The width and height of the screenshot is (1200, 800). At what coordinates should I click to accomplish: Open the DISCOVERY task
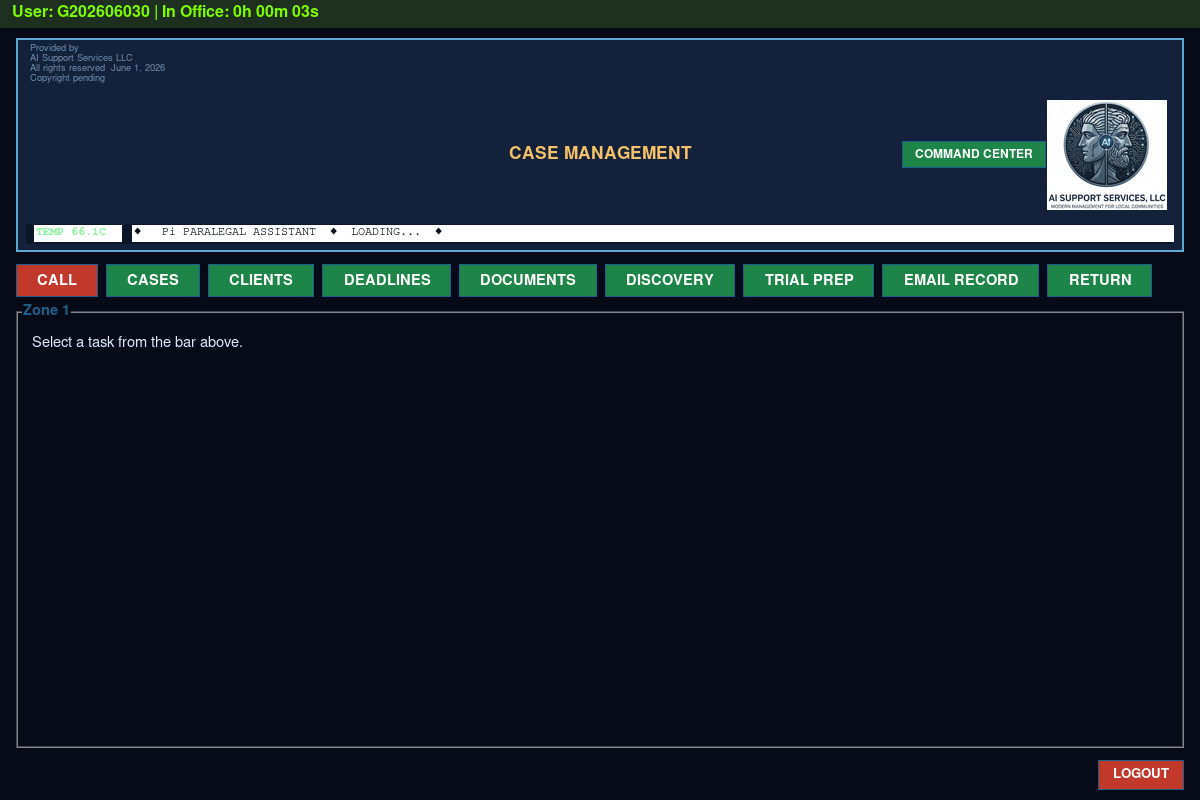click(x=670, y=280)
